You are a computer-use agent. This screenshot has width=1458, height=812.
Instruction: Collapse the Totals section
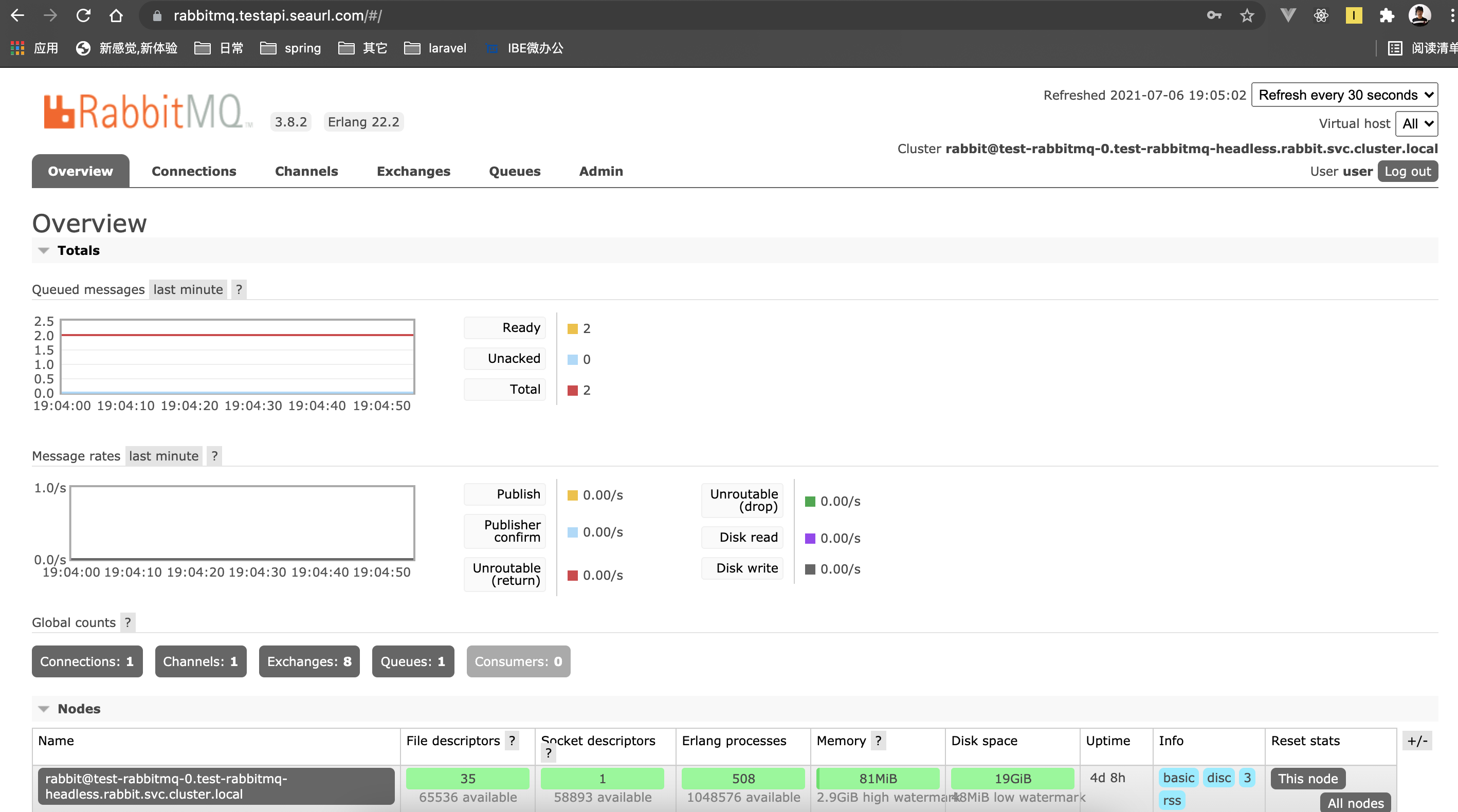(x=44, y=250)
